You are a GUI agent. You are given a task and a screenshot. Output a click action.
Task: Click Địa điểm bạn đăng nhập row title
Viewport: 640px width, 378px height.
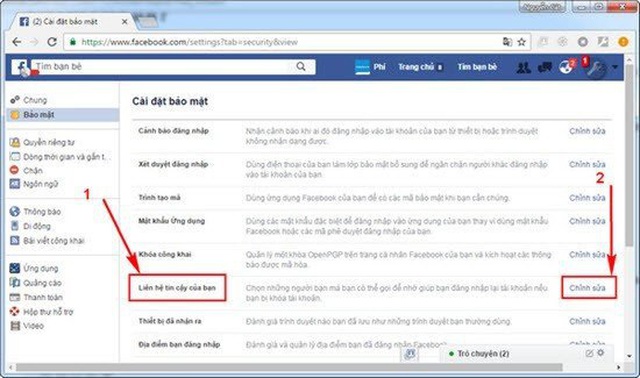click(179, 345)
